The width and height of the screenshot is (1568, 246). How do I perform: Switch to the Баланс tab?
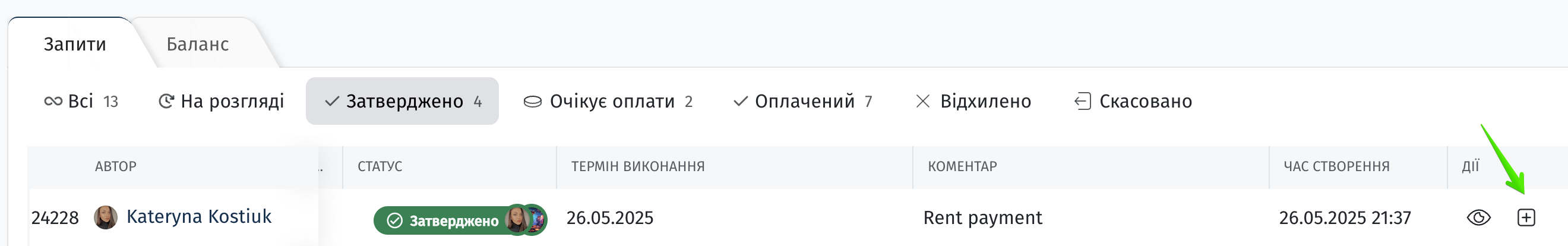click(198, 44)
